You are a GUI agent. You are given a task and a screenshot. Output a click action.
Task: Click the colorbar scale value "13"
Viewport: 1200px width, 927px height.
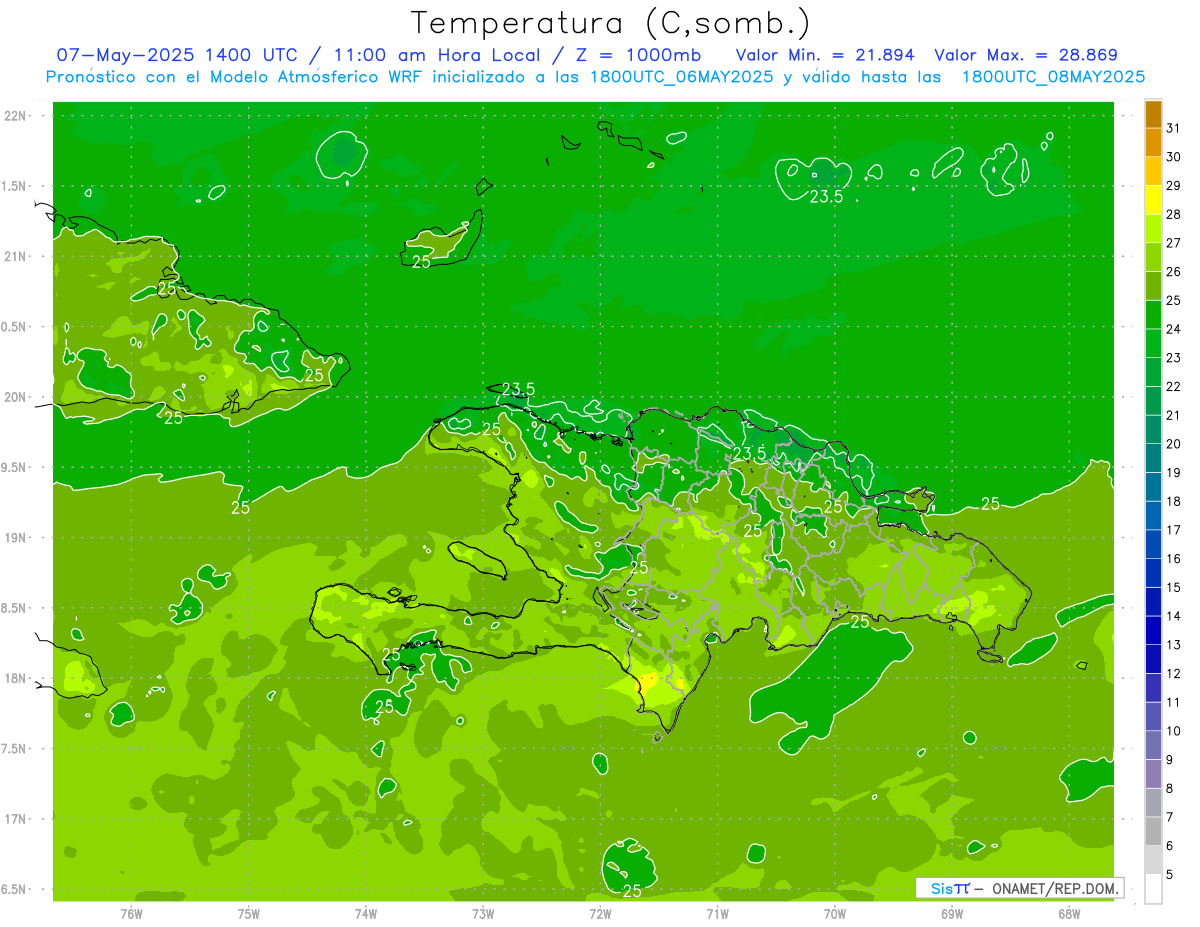[x=1174, y=645]
